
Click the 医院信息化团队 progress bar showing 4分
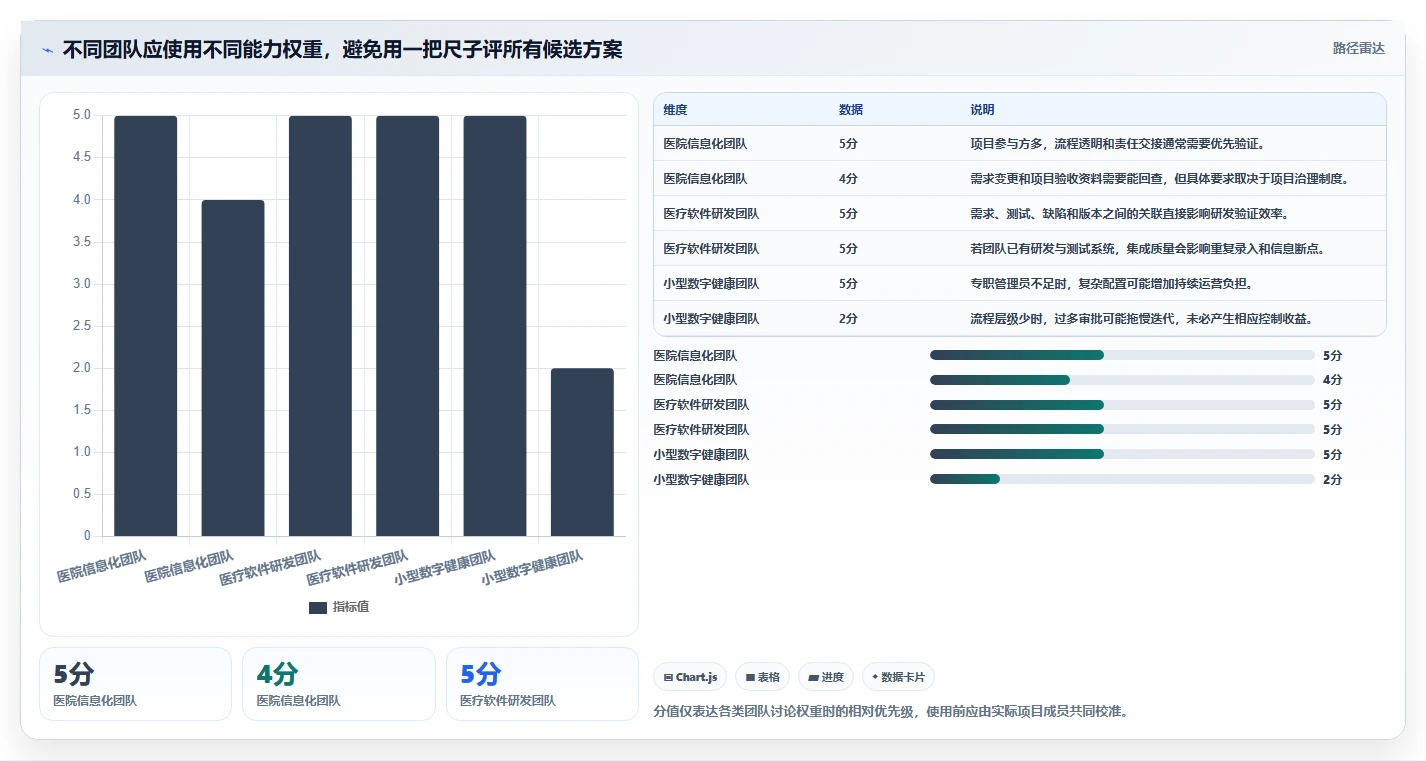tap(1122, 380)
